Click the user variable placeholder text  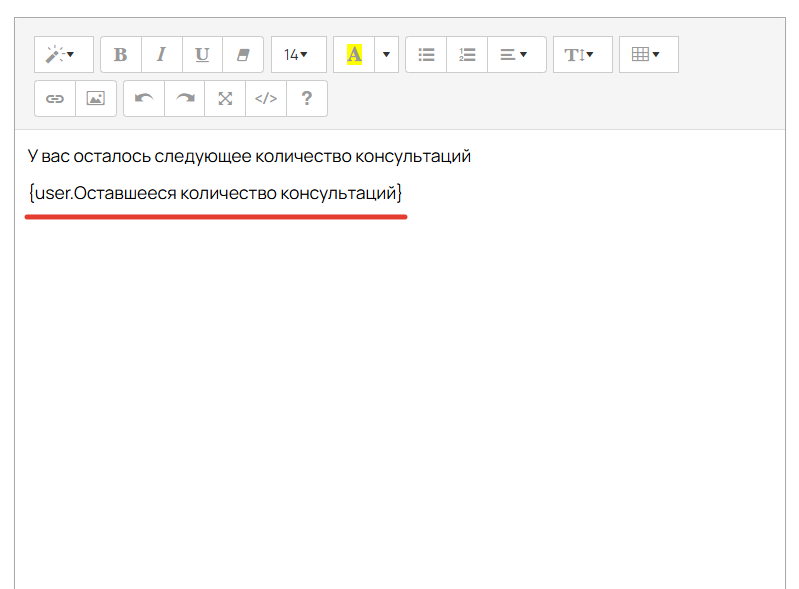(x=215, y=193)
